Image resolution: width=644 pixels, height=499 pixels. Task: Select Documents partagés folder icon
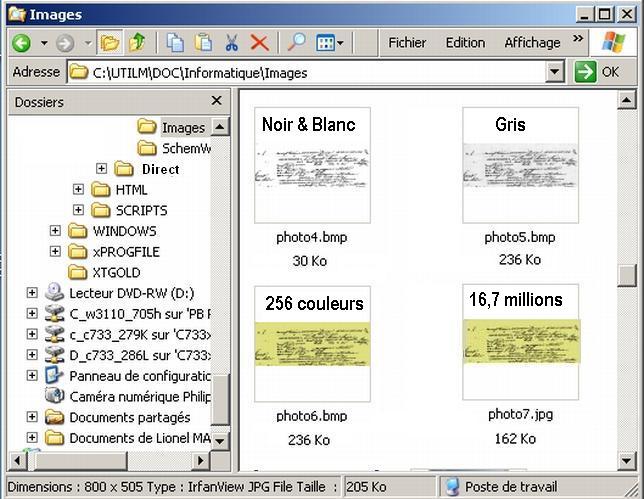[x=54, y=417]
